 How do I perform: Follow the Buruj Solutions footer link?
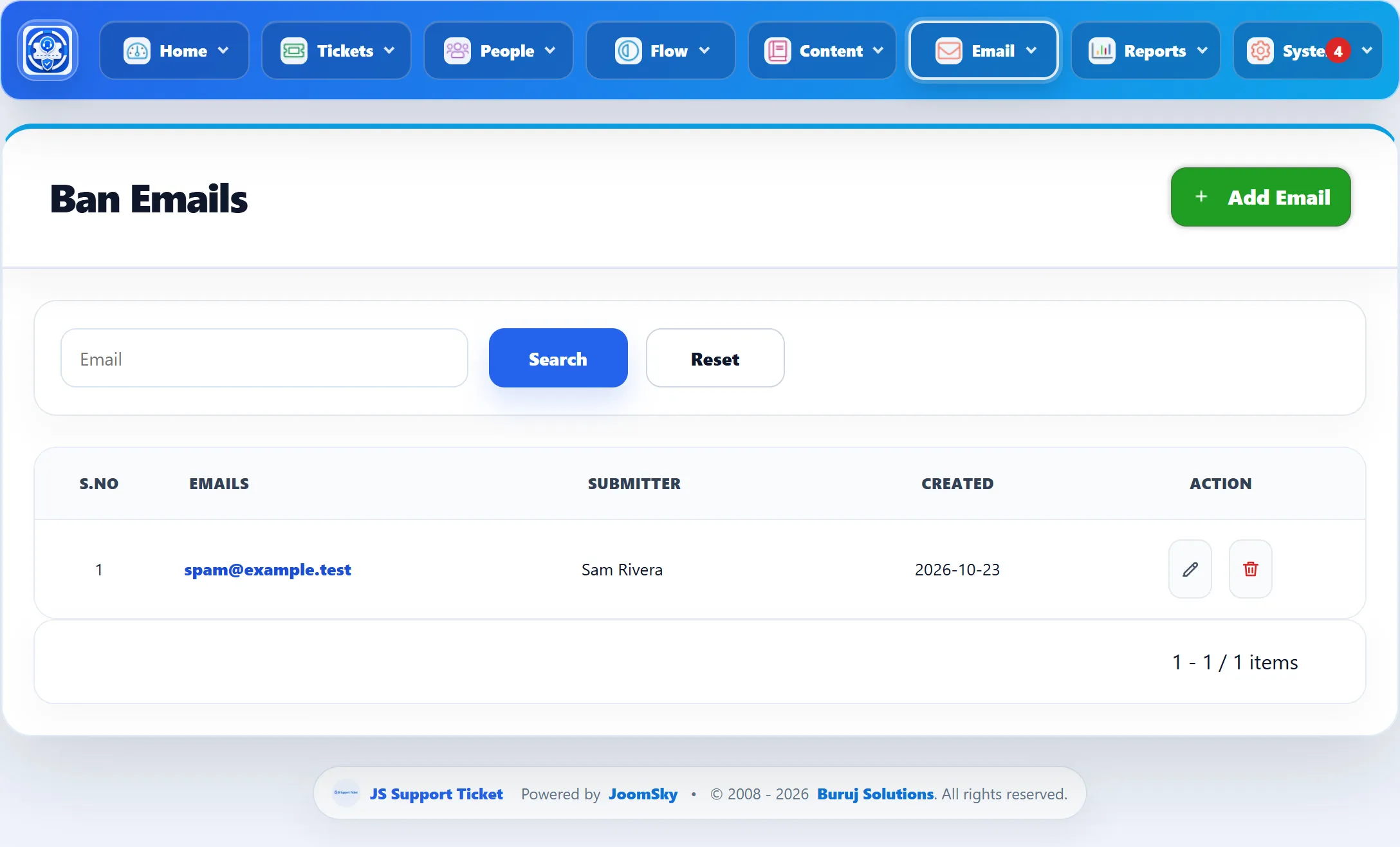[875, 794]
